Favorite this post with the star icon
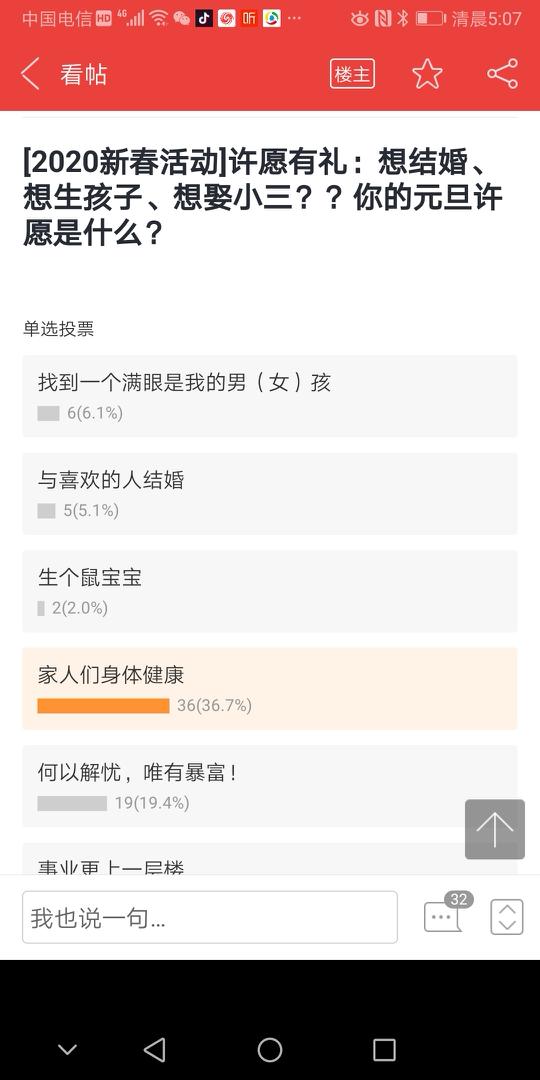 pyautogui.click(x=427, y=74)
